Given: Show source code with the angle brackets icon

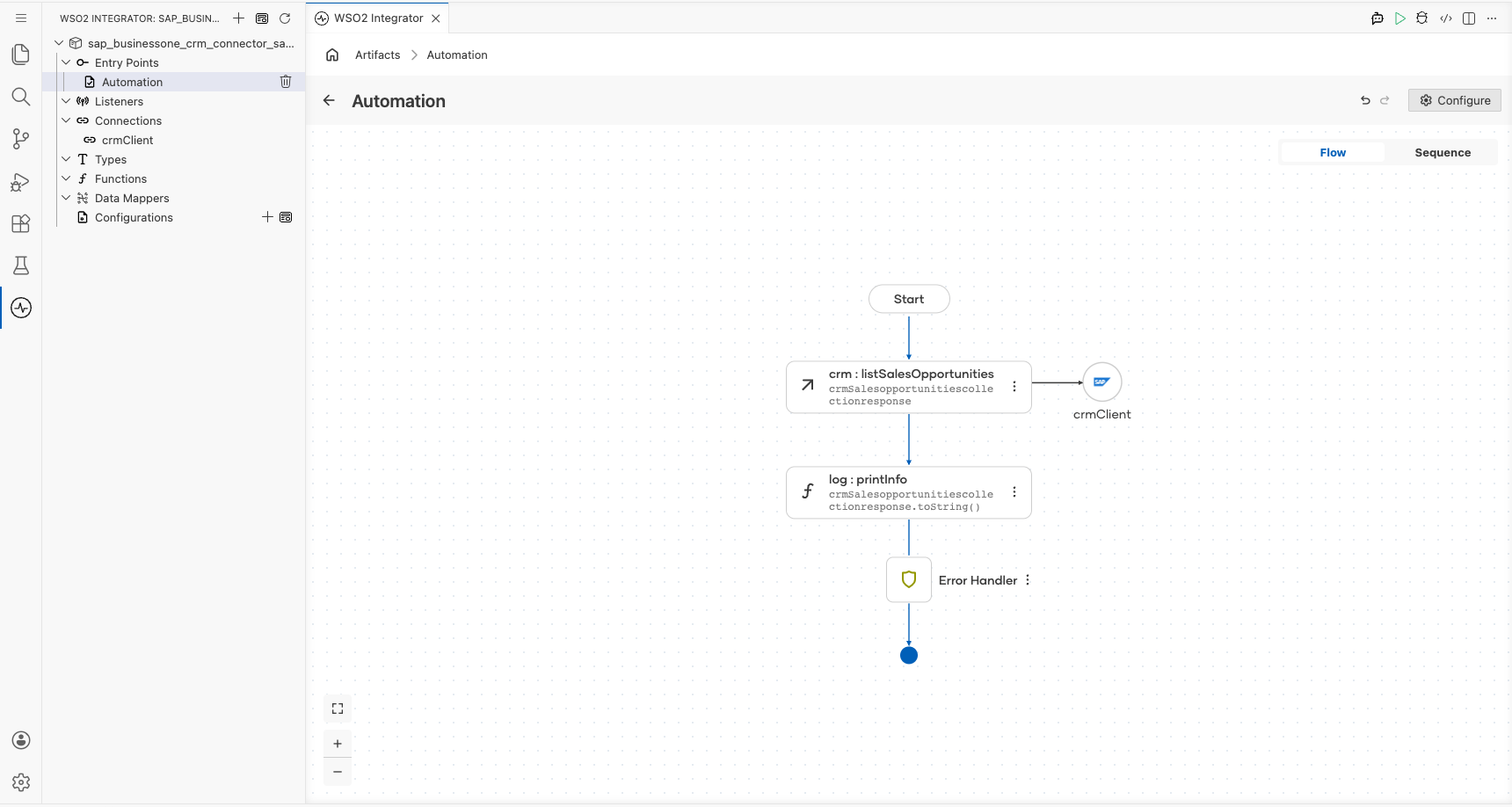Looking at the screenshot, I should (x=1446, y=18).
